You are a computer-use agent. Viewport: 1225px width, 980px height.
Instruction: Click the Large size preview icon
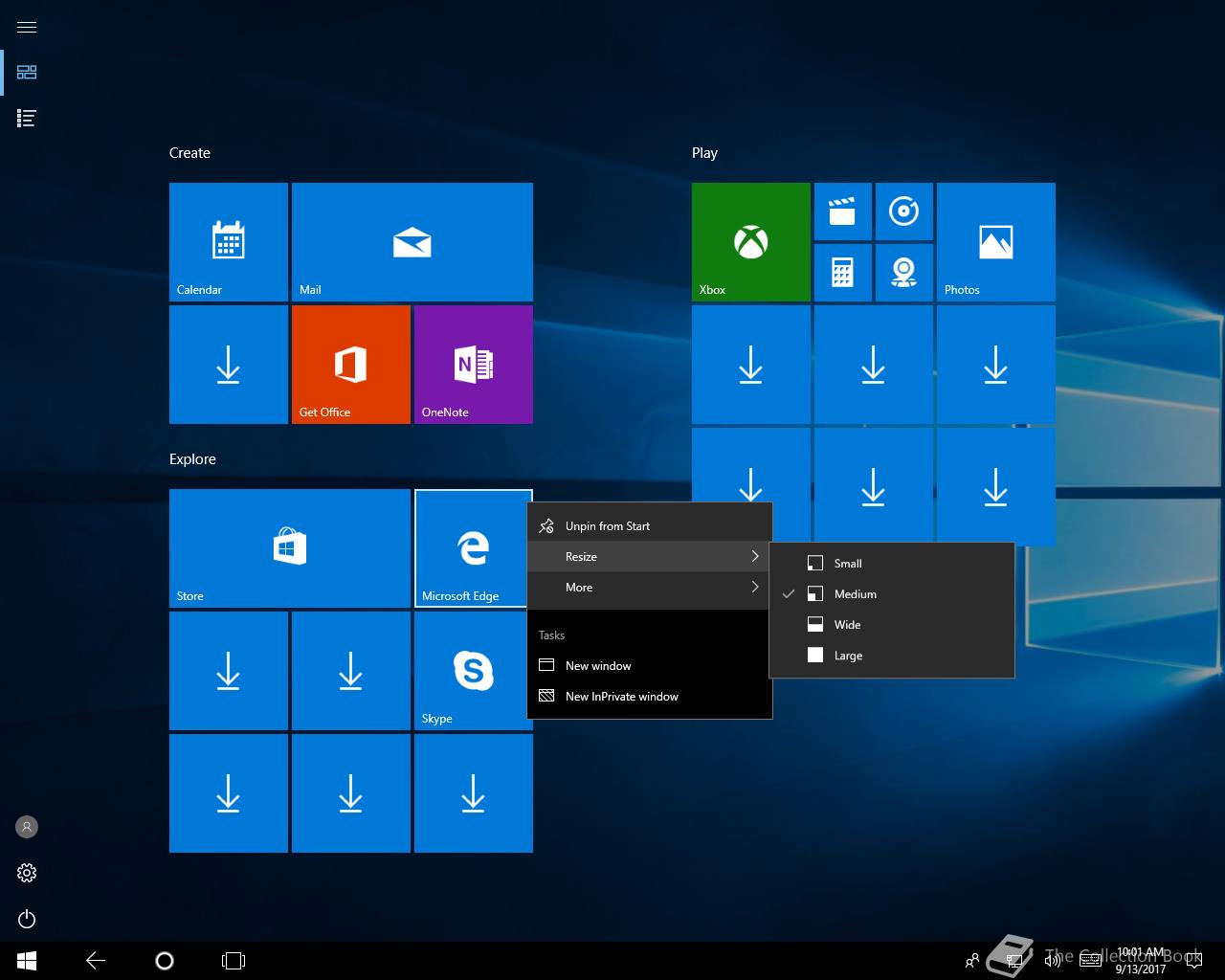point(815,656)
